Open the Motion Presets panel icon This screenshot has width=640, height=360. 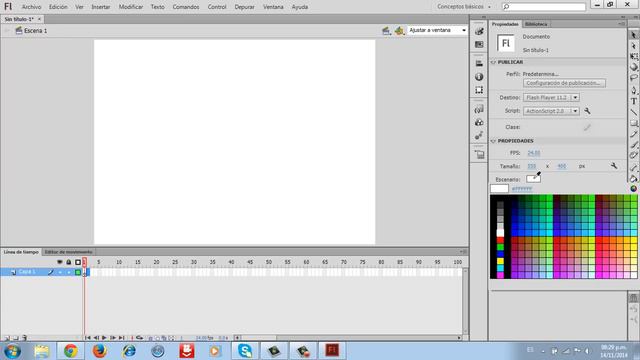click(479, 135)
